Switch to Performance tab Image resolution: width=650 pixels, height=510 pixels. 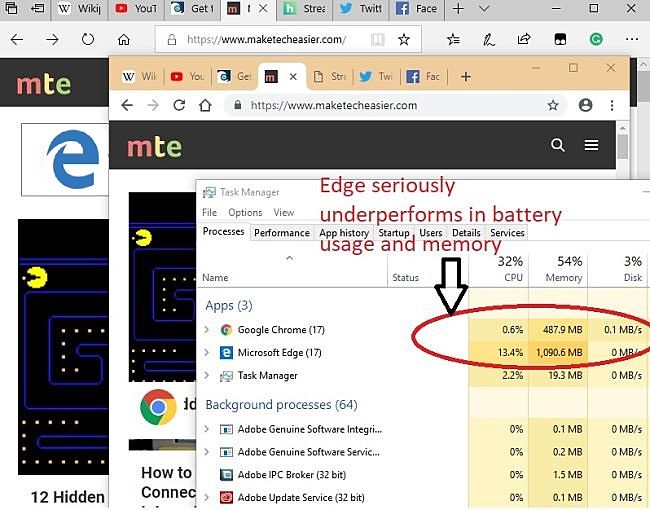tap(282, 233)
